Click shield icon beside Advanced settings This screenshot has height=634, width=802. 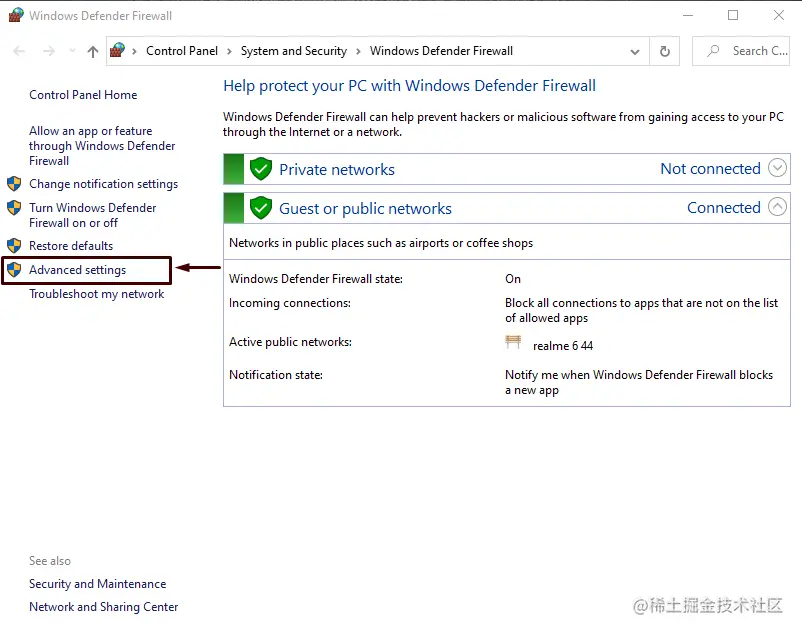click(x=14, y=269)
